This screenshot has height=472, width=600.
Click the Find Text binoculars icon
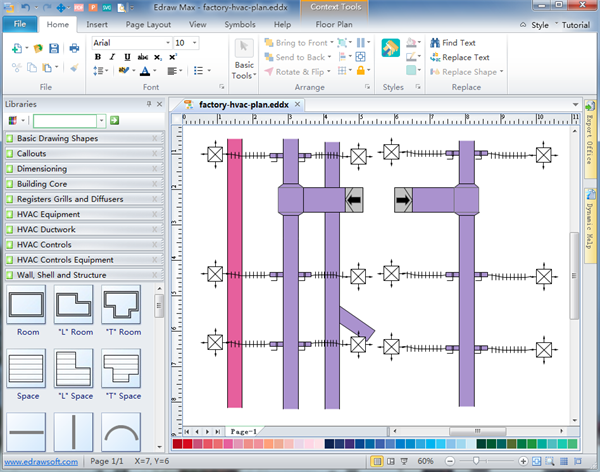[434, 43]
